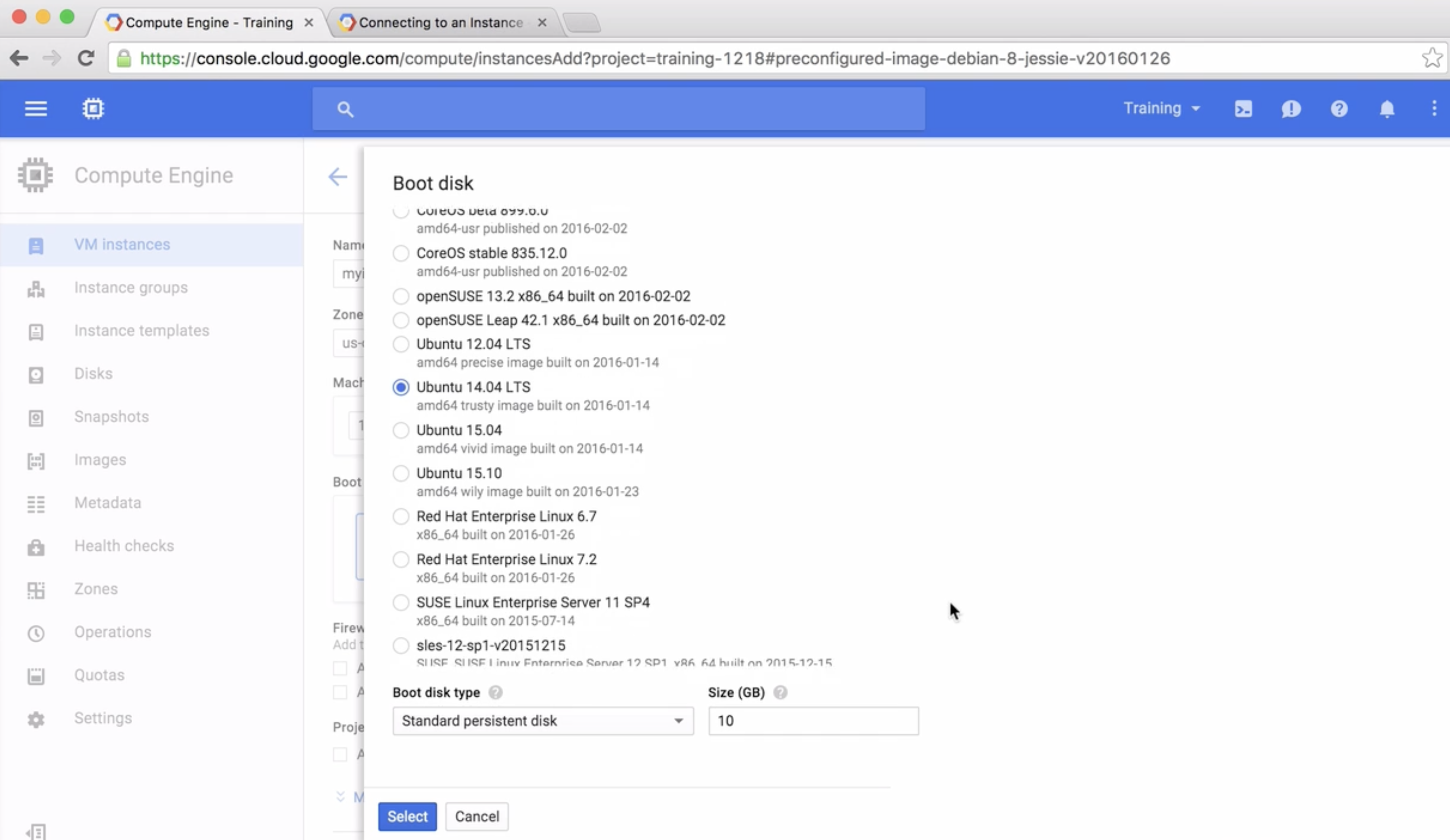Open a new browser tab
Viewport: 1450px width, 840px height.
(x=582, y=23)
